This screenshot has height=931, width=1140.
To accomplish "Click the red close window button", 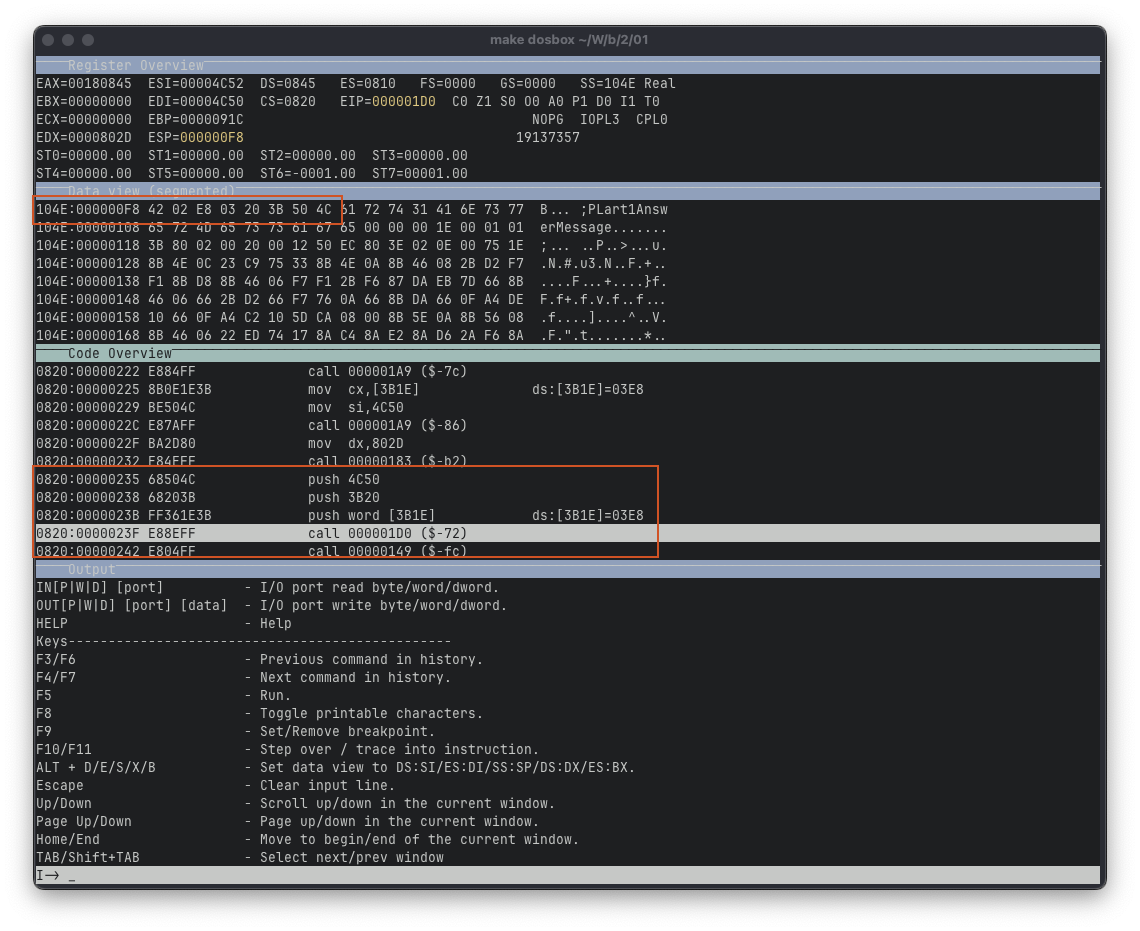I will pyautogui.click(x=49, y=40).
